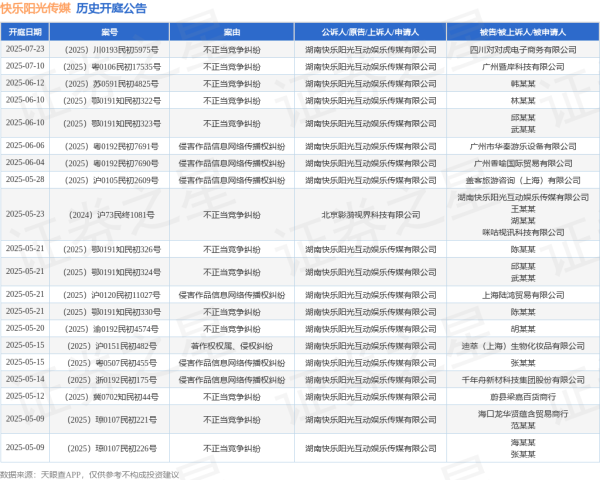
Task: Select case number 粤0192民初7690号
Action: tap(112, 163)
